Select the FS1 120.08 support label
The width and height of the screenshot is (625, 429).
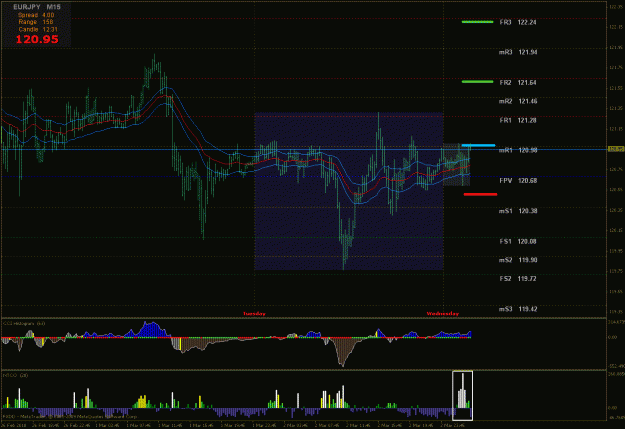tap(517, 241)
